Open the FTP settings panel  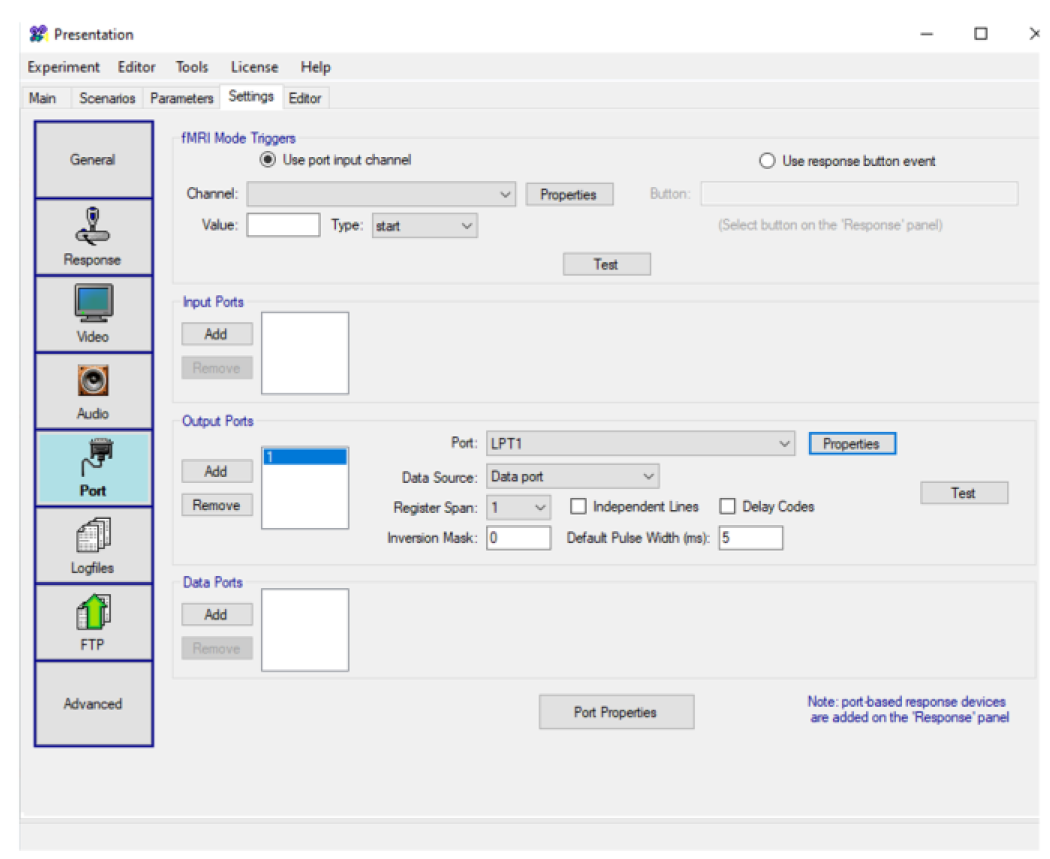coord(93,622)
